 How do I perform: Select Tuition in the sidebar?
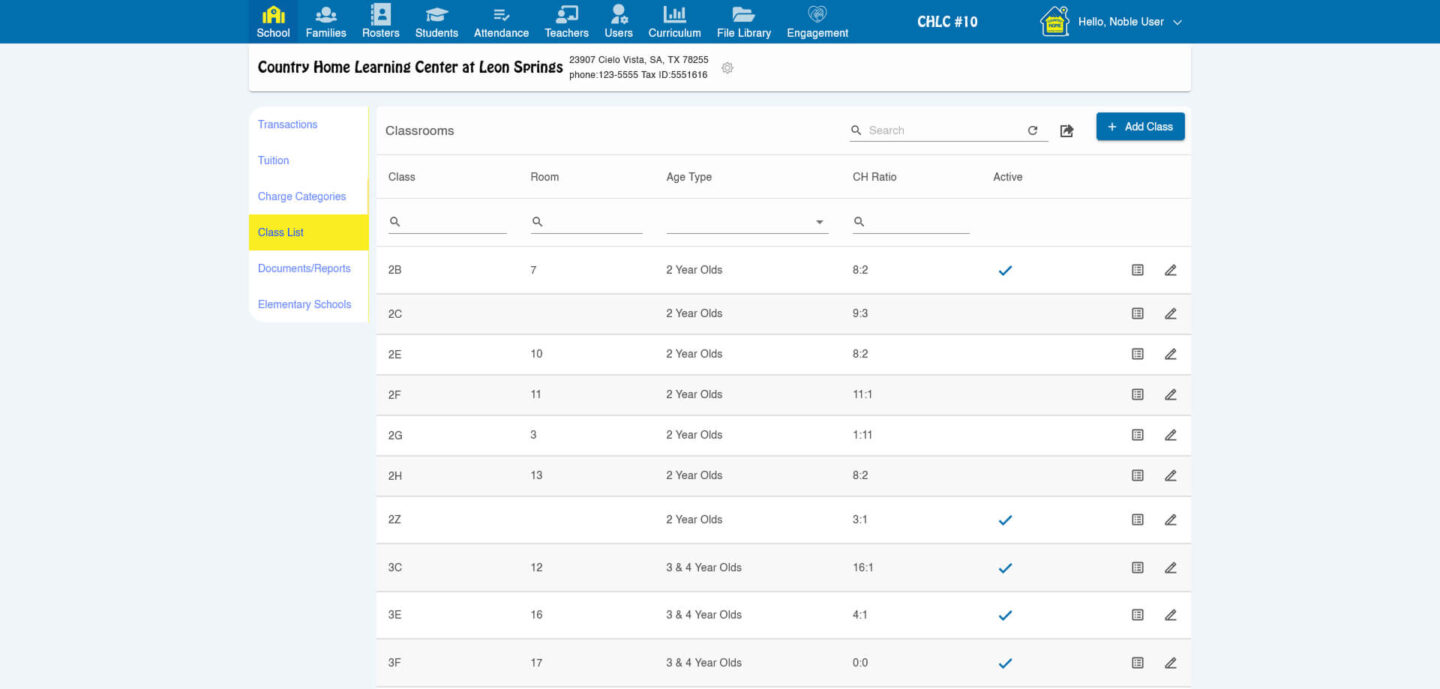[x=273, y=160]
